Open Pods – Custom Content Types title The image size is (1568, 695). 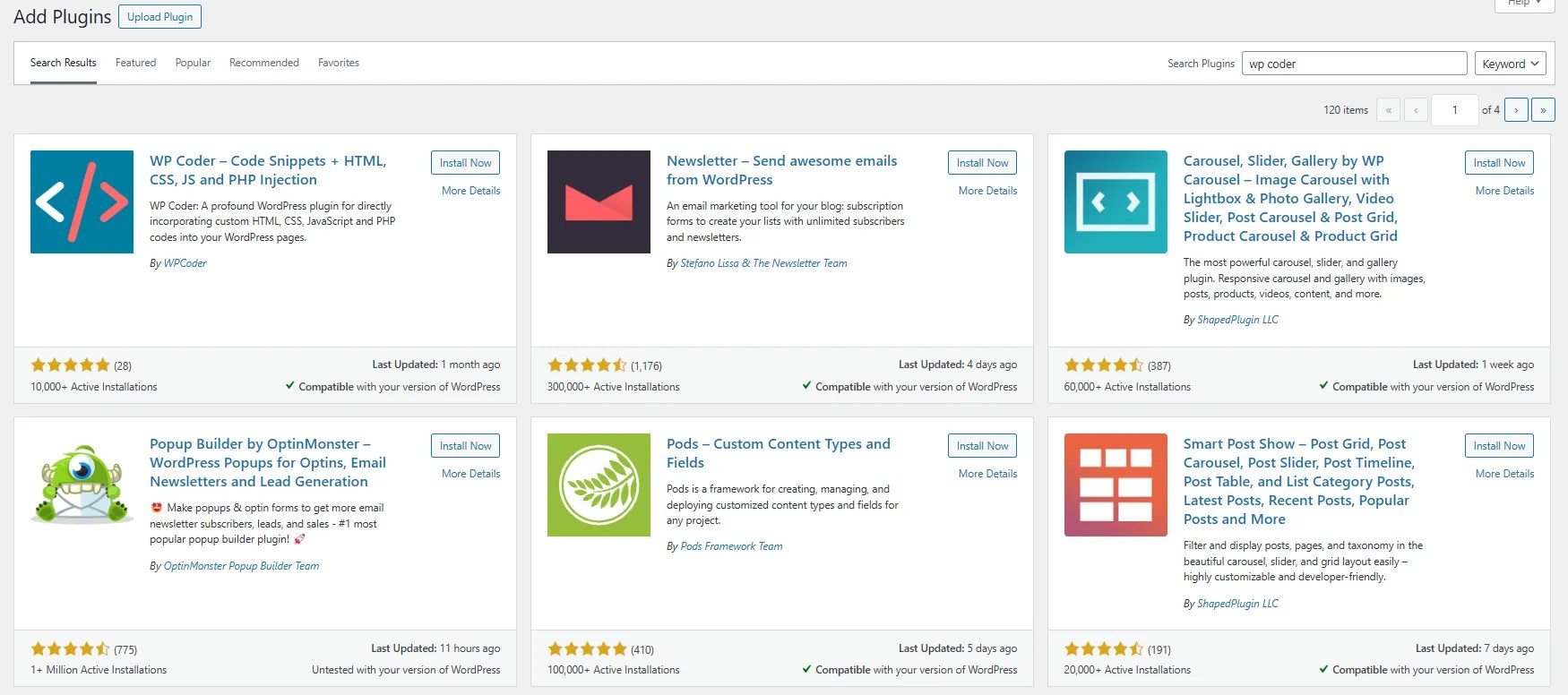pyautogui.click(x=779, y=453)
